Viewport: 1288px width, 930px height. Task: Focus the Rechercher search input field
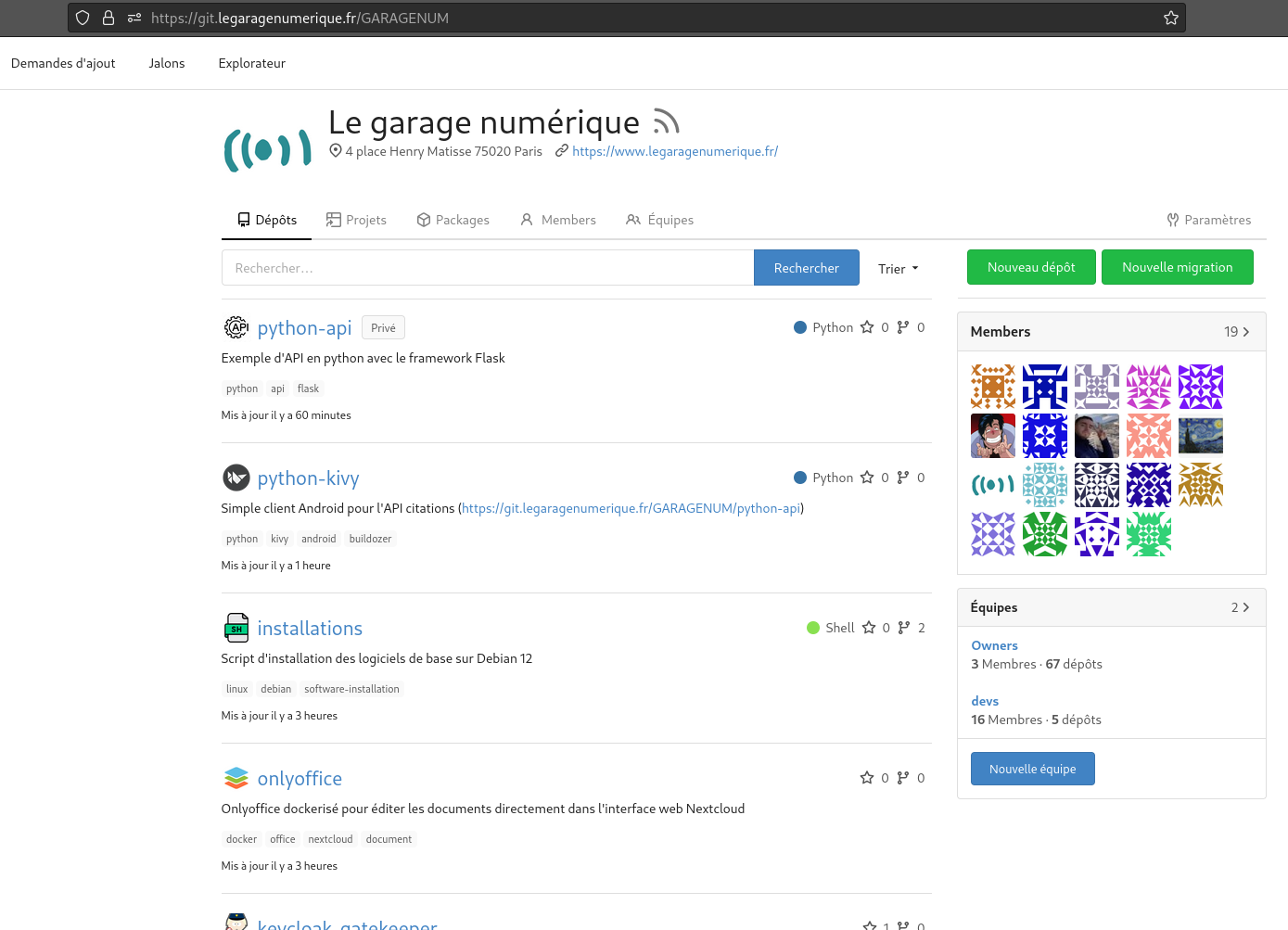click(x=487, y=268)
